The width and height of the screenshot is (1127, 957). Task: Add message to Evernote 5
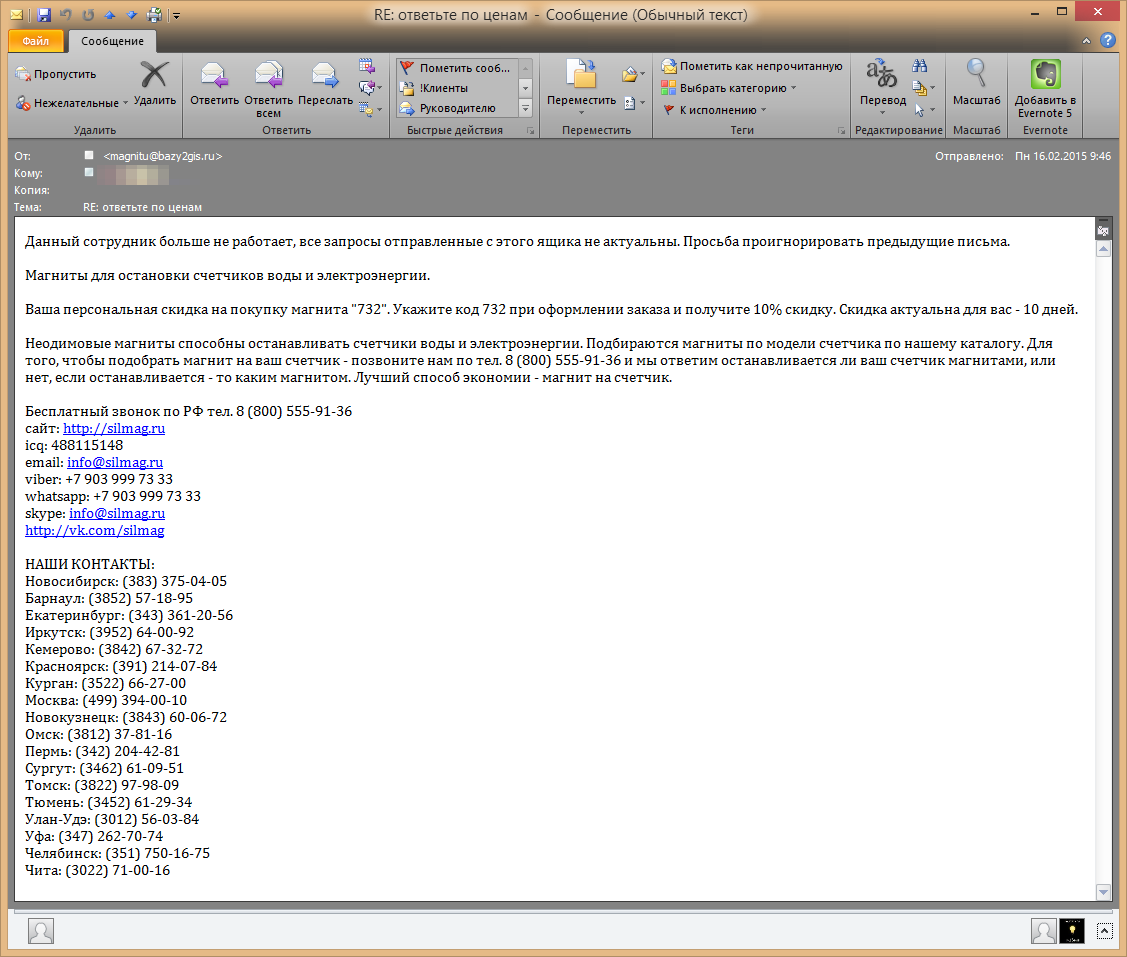[1045, 88]
